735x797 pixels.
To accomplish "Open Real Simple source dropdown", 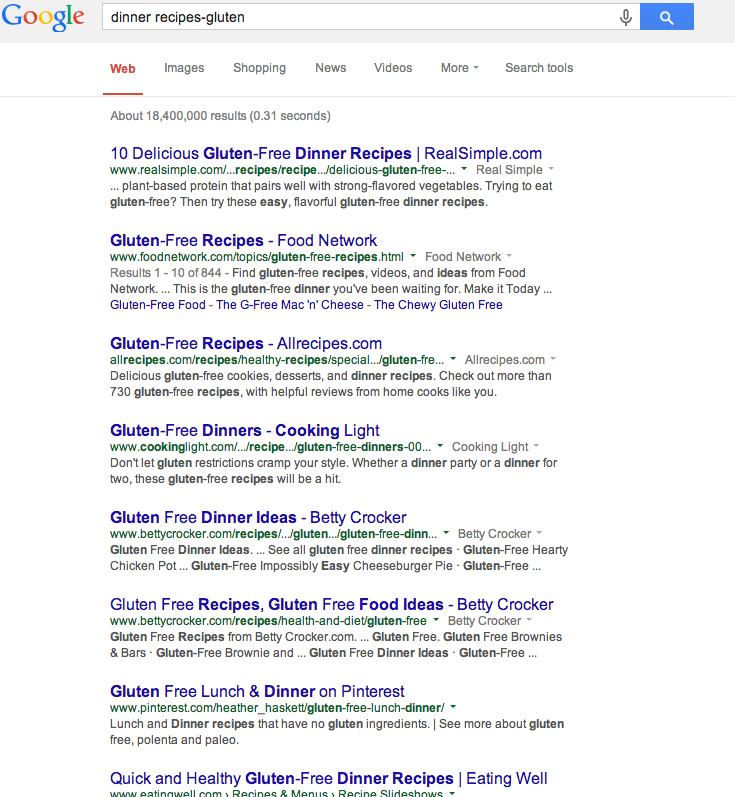I will [x=514, y=170].
